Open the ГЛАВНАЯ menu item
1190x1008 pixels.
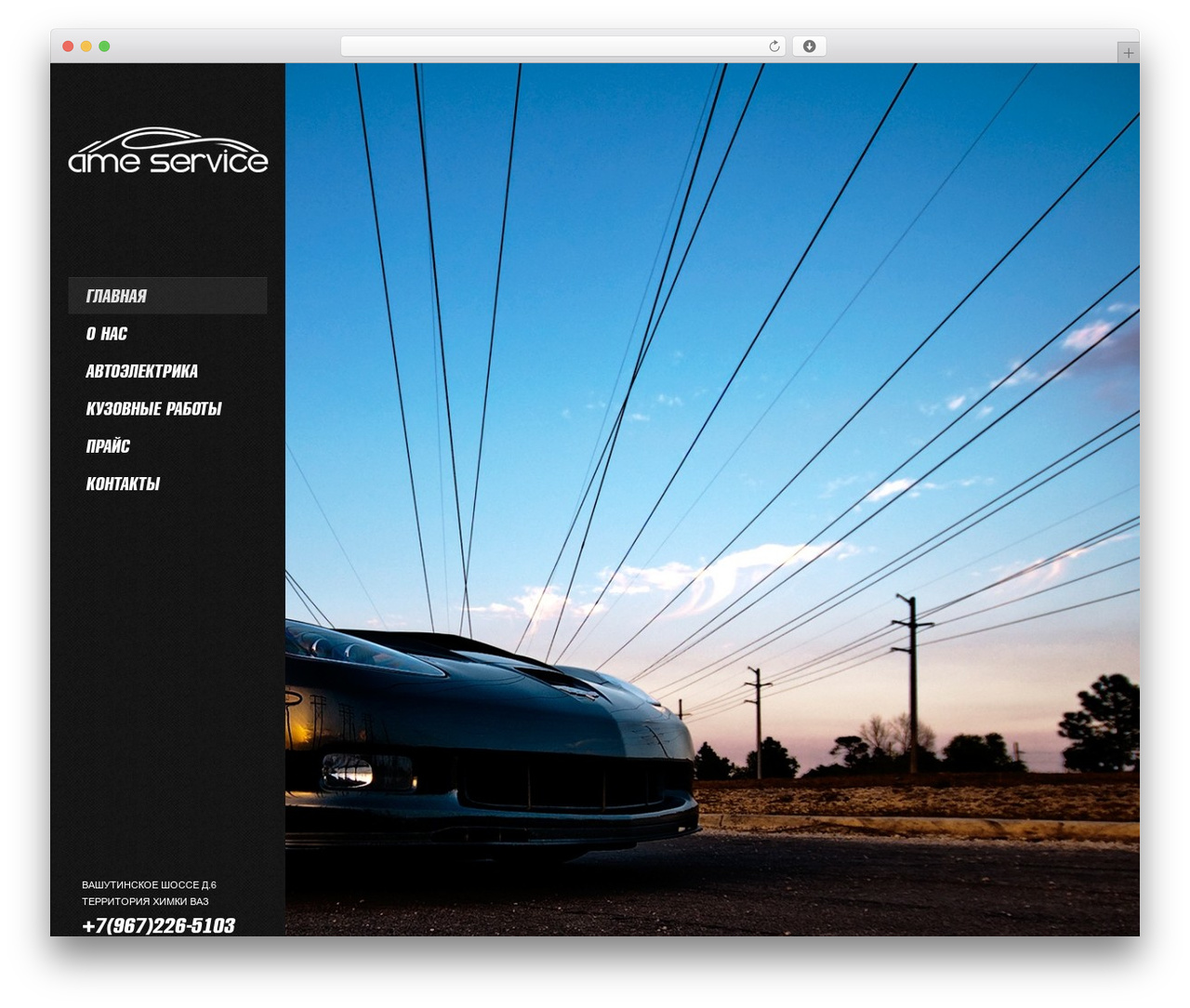point(167,296)
